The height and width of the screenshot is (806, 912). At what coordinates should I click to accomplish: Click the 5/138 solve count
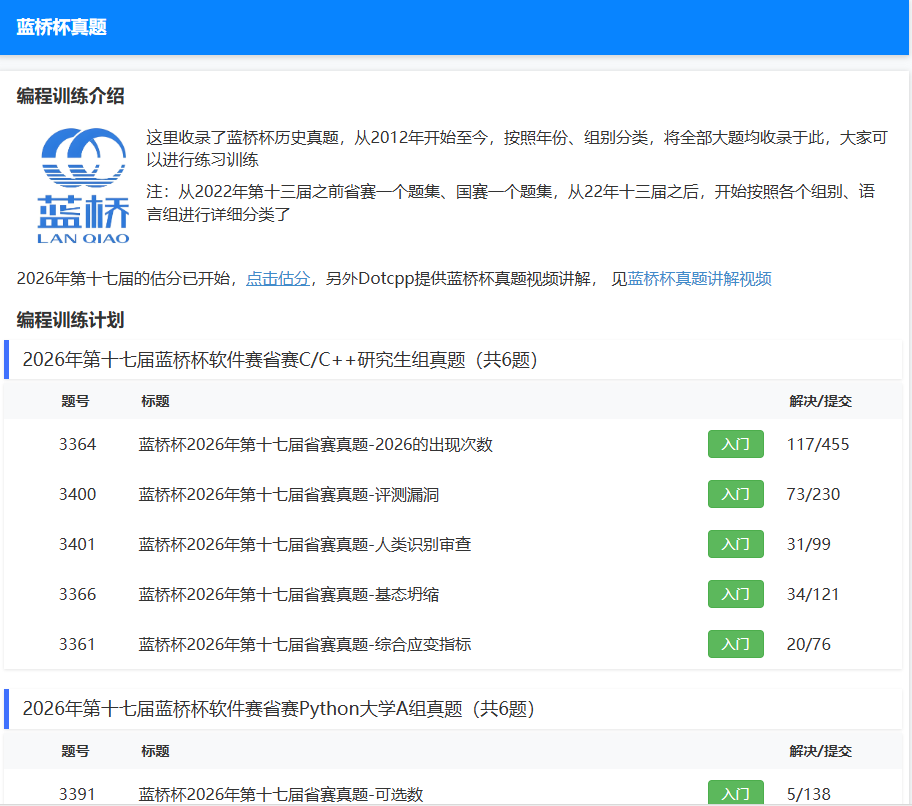click(x=808, y=794)
